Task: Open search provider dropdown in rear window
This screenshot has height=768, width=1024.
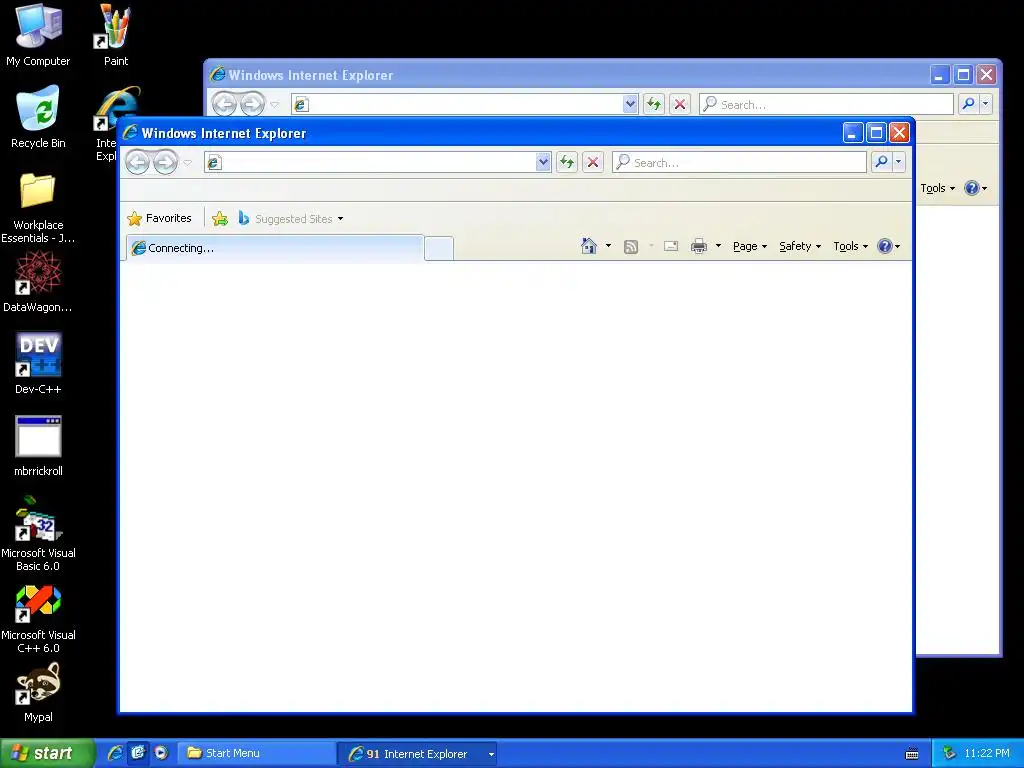Action: [x=985, y=103]
